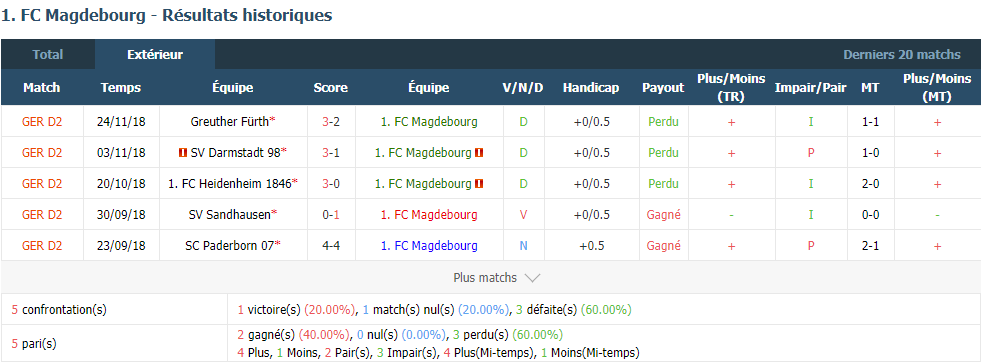Open the SC Paderborn 07 team page

(231, 246)
